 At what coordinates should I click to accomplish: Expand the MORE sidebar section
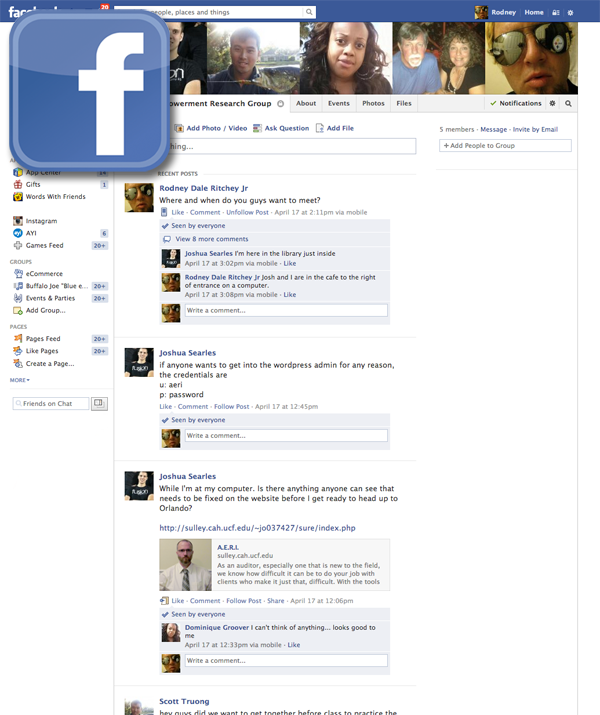coord(20,380)
